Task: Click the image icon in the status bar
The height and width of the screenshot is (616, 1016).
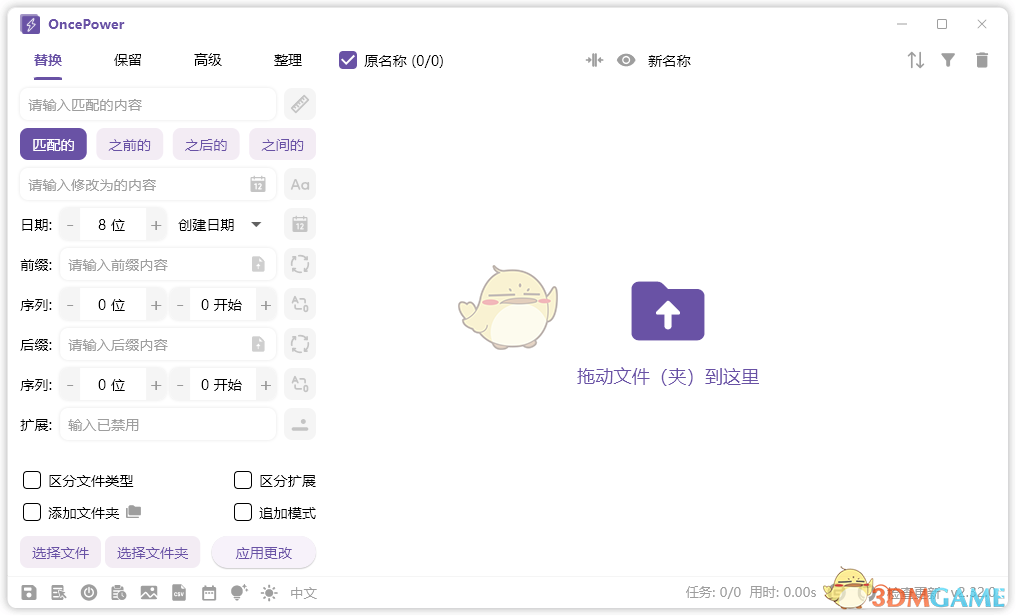Action: (149, 592)
